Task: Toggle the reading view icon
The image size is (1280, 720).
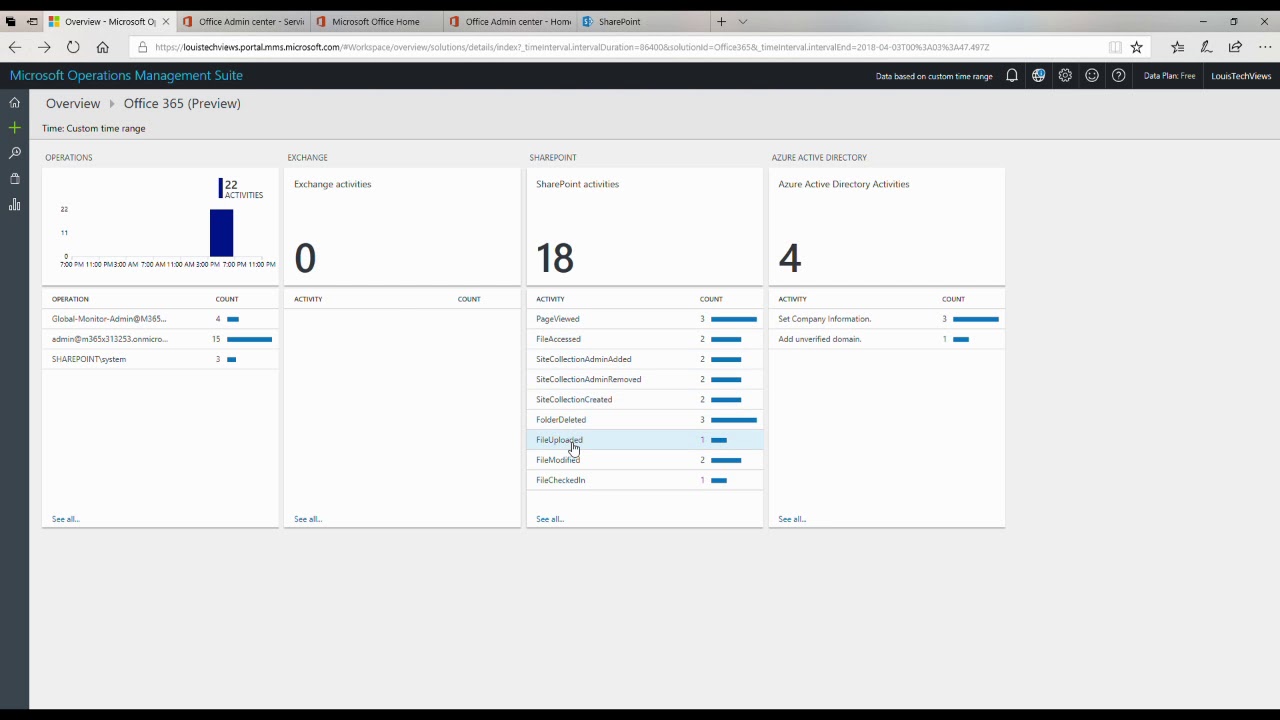Action: coord(1115,47)
